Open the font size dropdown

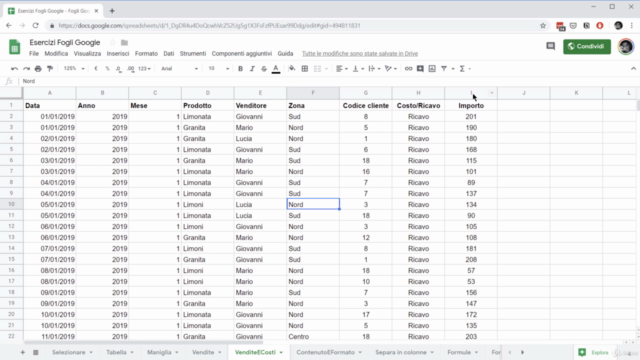[x=218, y=69]
